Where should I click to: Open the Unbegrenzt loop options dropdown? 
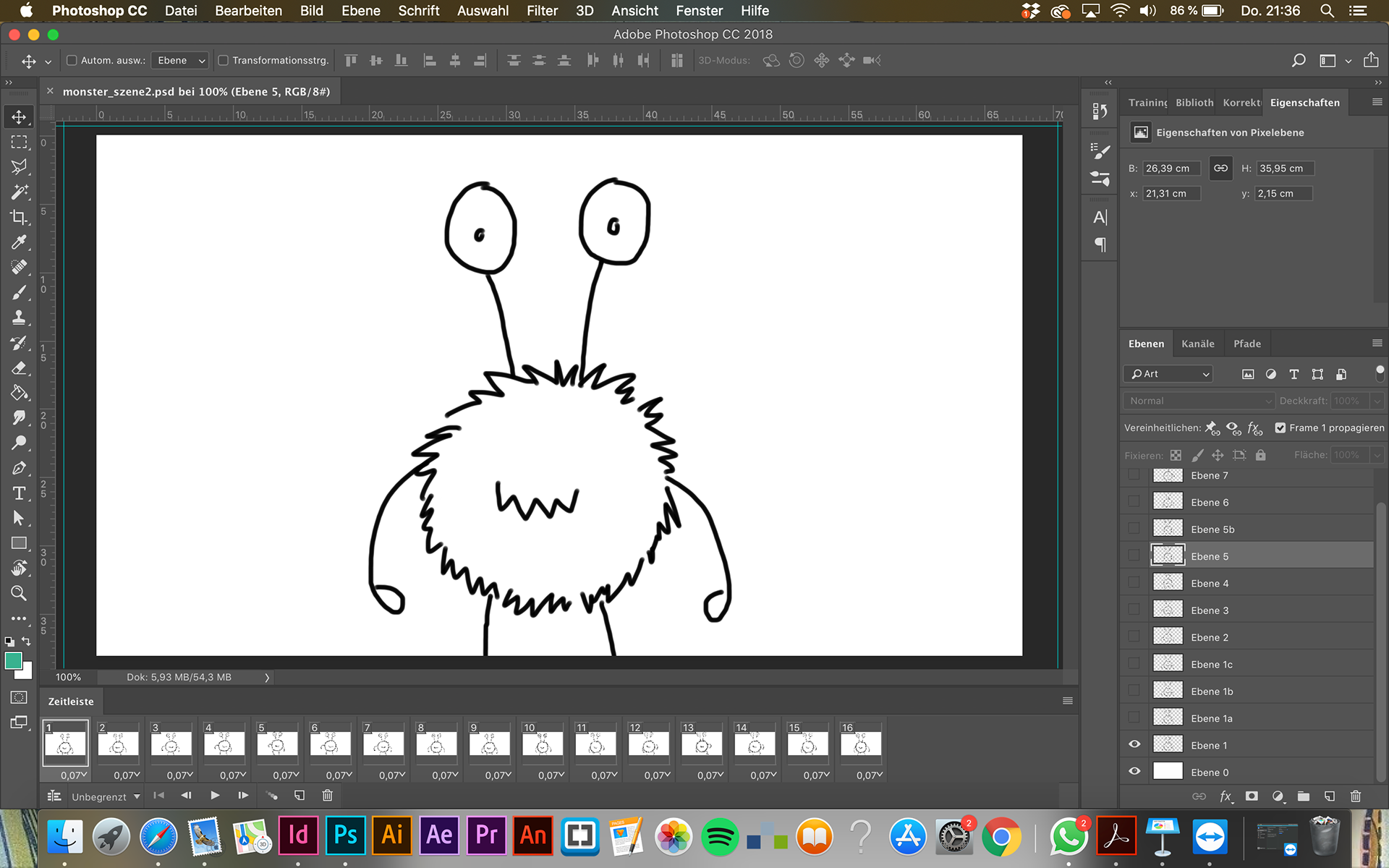point(106,796)
